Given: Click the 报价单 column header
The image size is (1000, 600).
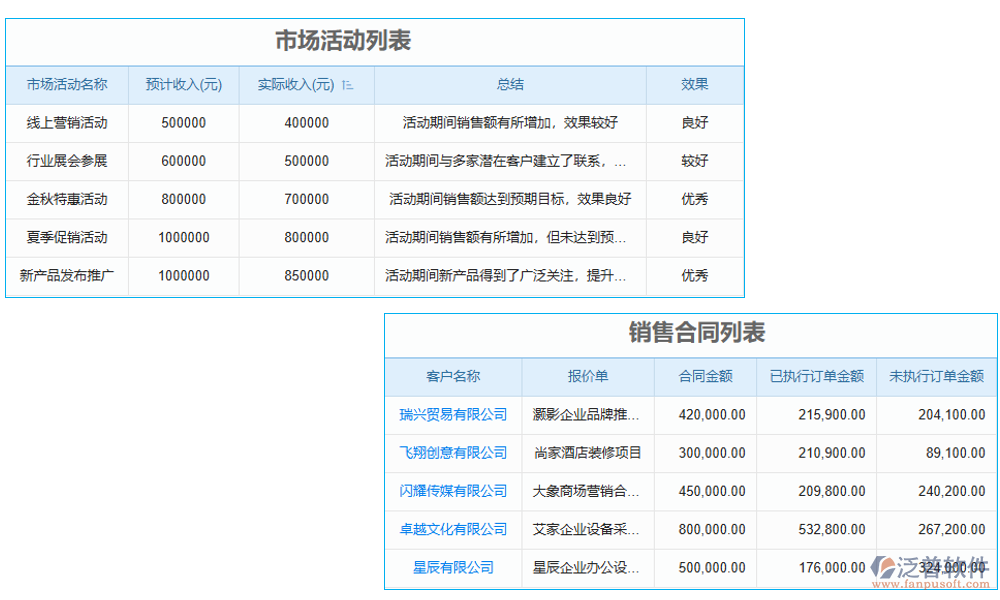Looking at the screenshot, I should tap(586, 377).
